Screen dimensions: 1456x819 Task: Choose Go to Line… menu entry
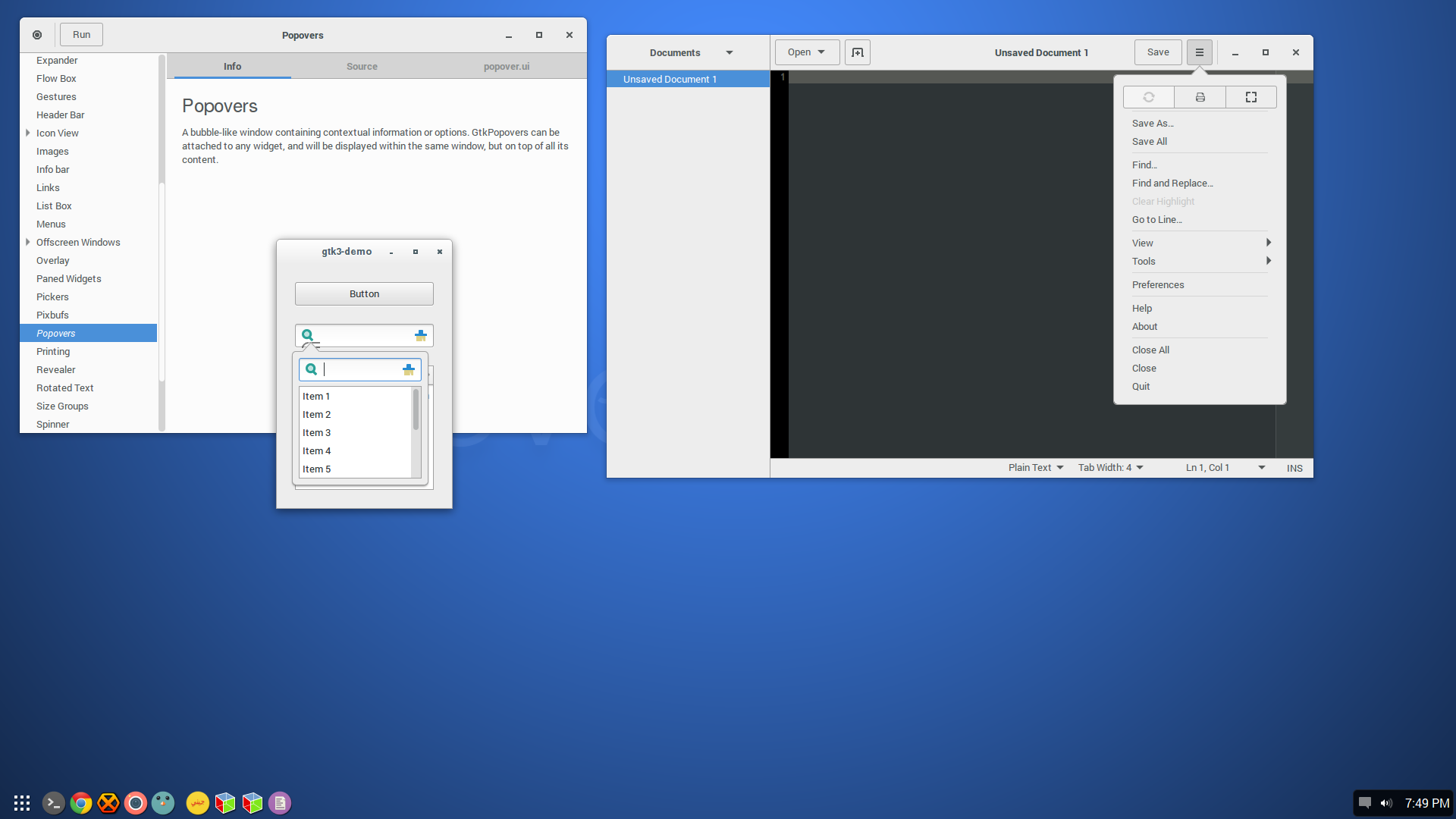1200,219
